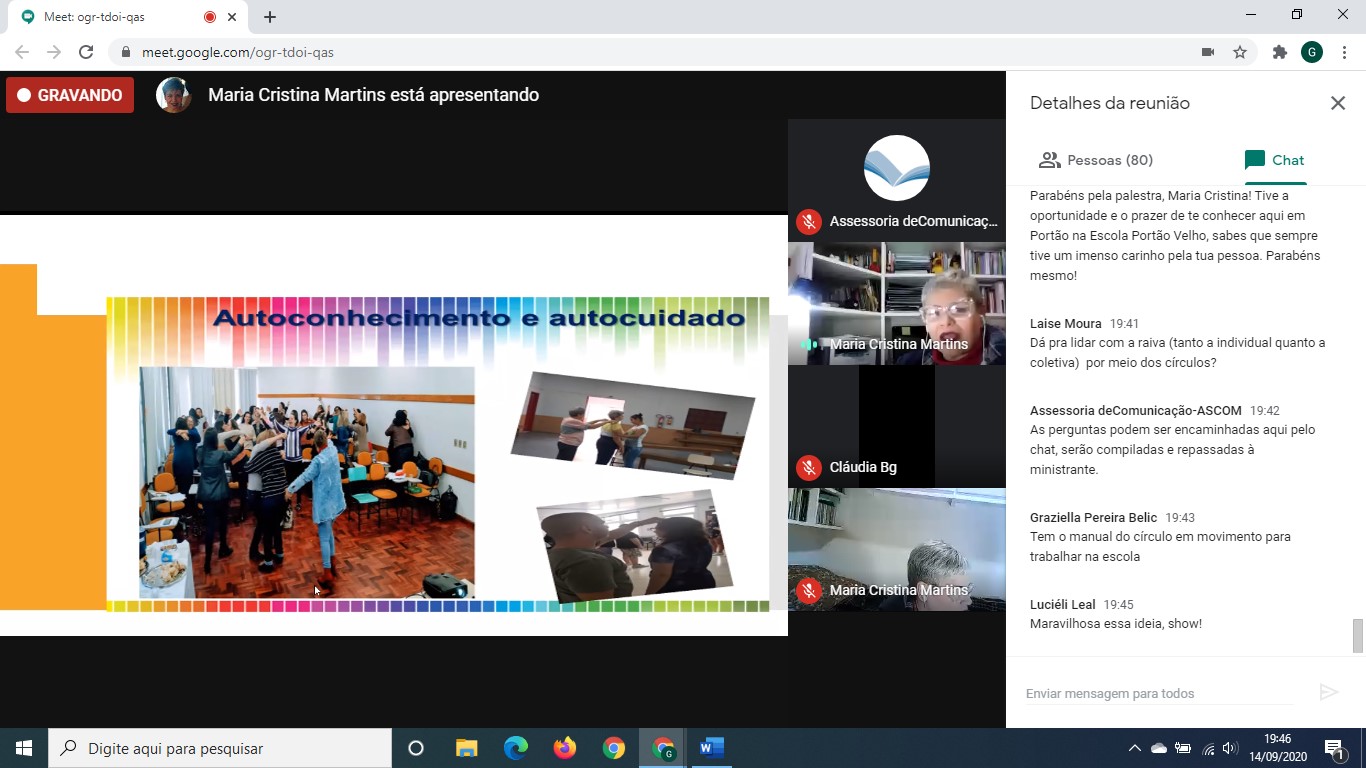This screenshot has height=768, width=1366.
Task: Open Chrome profile avatar G
Action: [x=1311, y=52]
